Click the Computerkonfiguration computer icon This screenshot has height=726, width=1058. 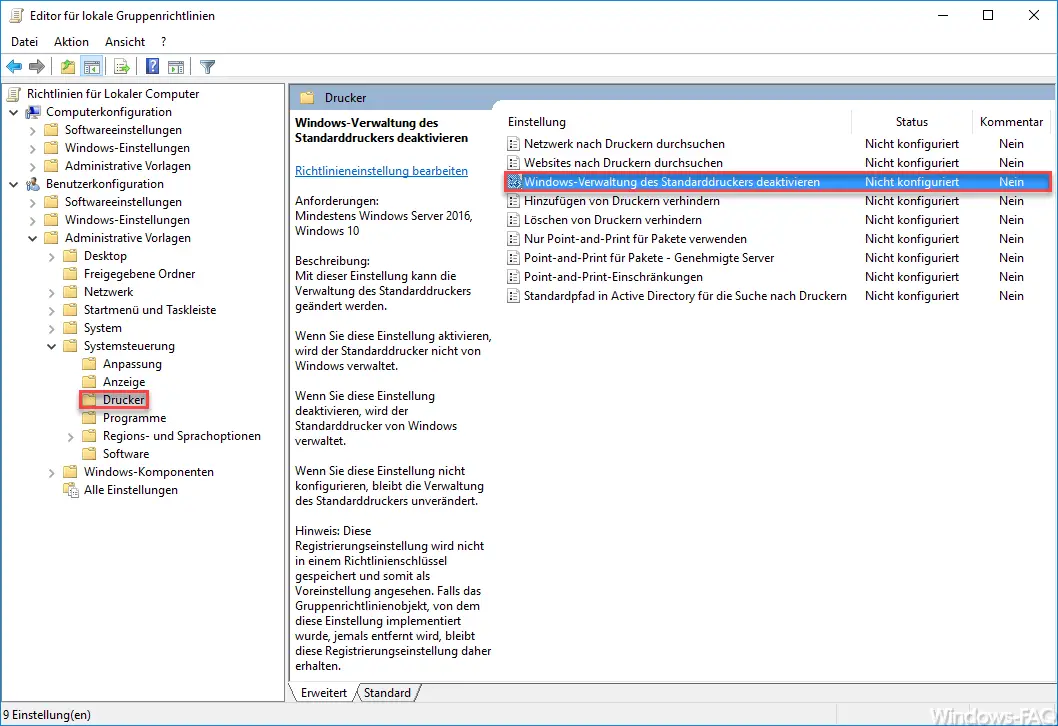pyautogui.click(x=33, y=112)
